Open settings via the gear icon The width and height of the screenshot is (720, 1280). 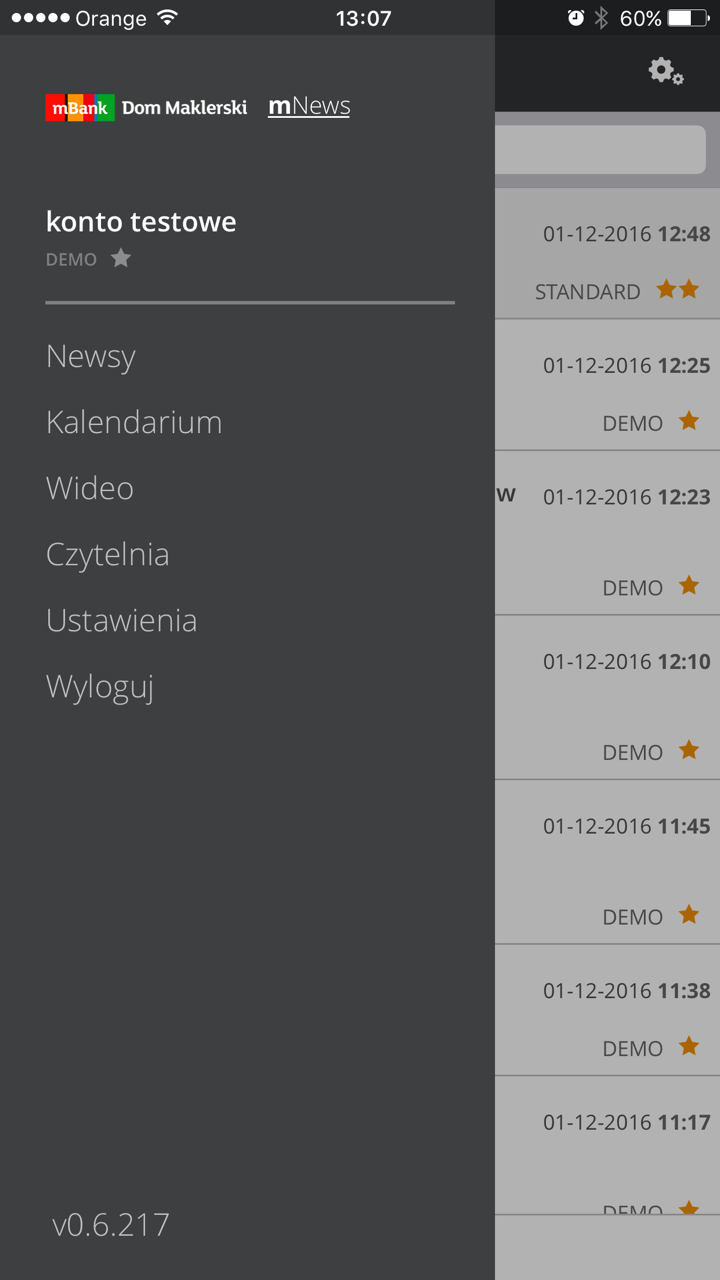(665, 71)
